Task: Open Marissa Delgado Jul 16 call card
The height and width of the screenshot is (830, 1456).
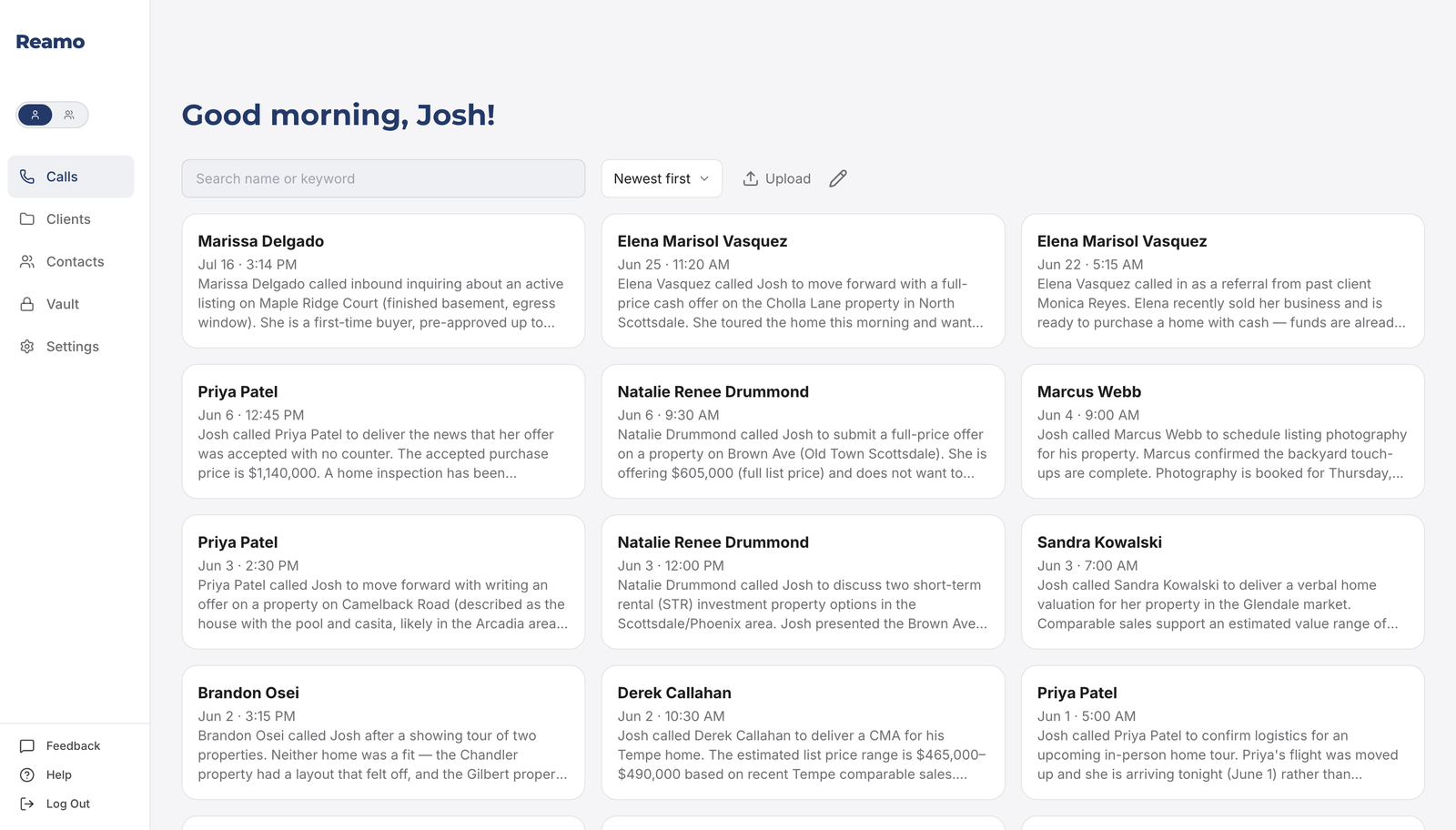Action: pos(383,281)
